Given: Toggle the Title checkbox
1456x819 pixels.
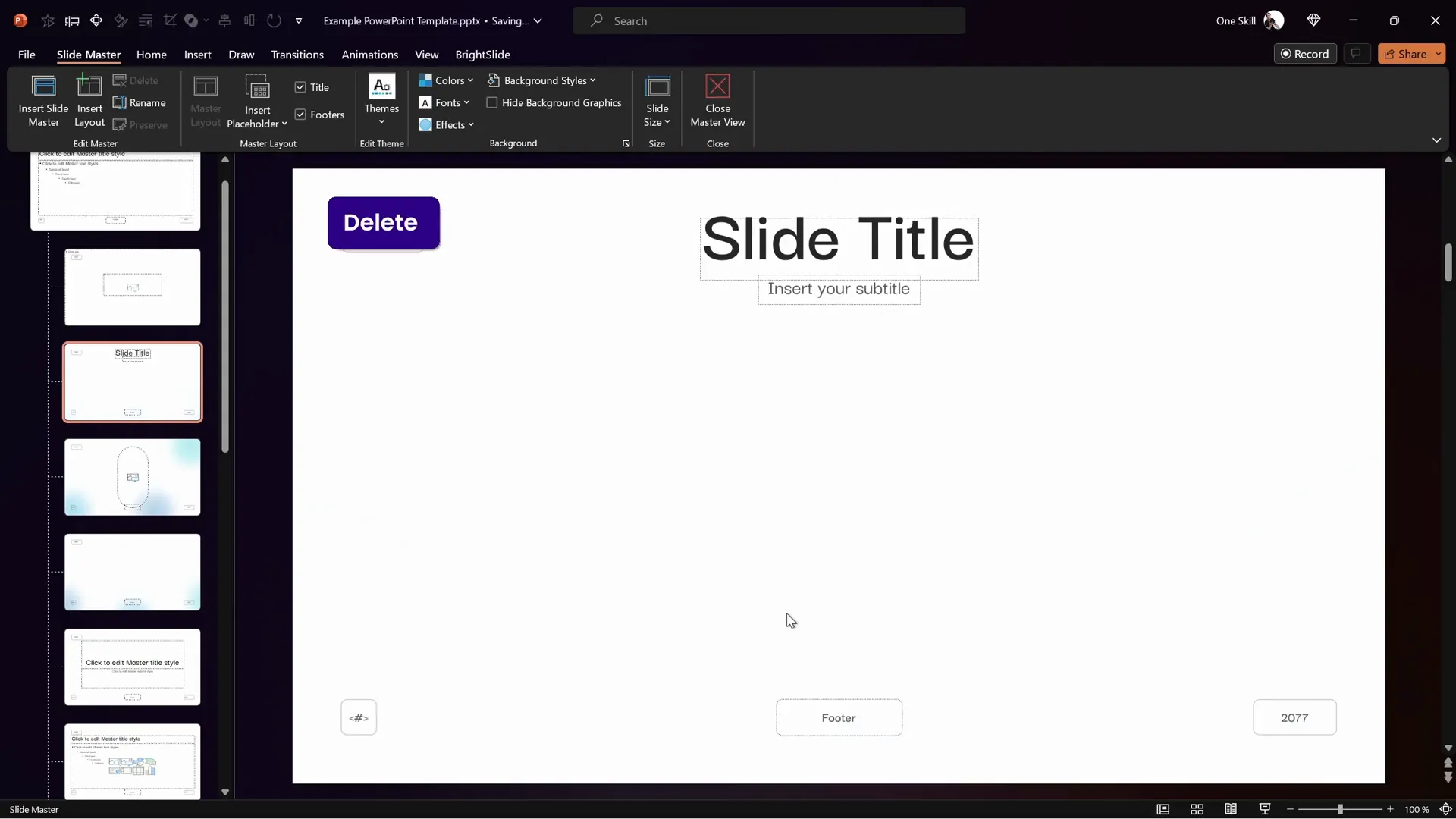Looking at the screenshot, I should (300, 87).
